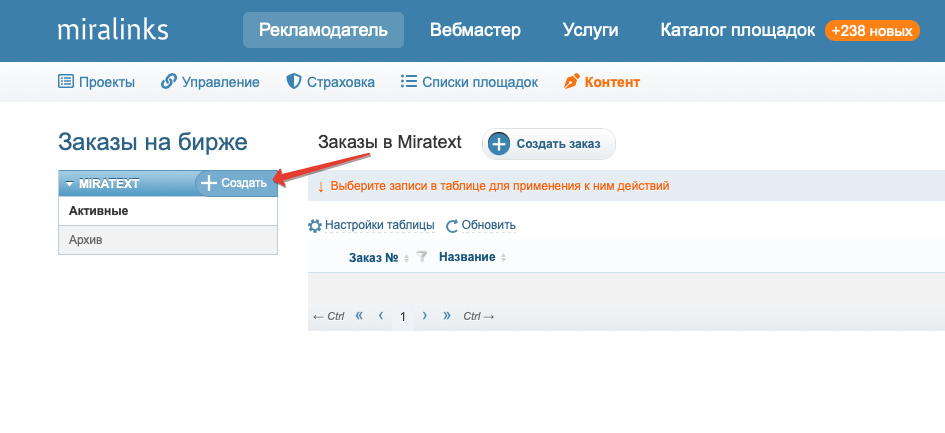Viewport: 945px width, 433px height.
Task: Click the Списки площадок bullet-list icon
Action: pos(409,81)
